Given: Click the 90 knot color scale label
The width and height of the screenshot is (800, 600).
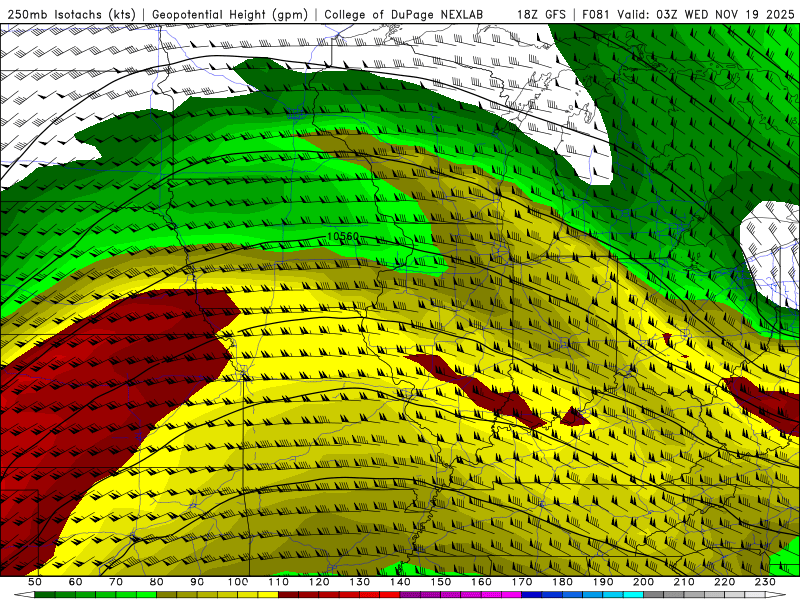Looking at the screenshot, I should pos(197,582).
